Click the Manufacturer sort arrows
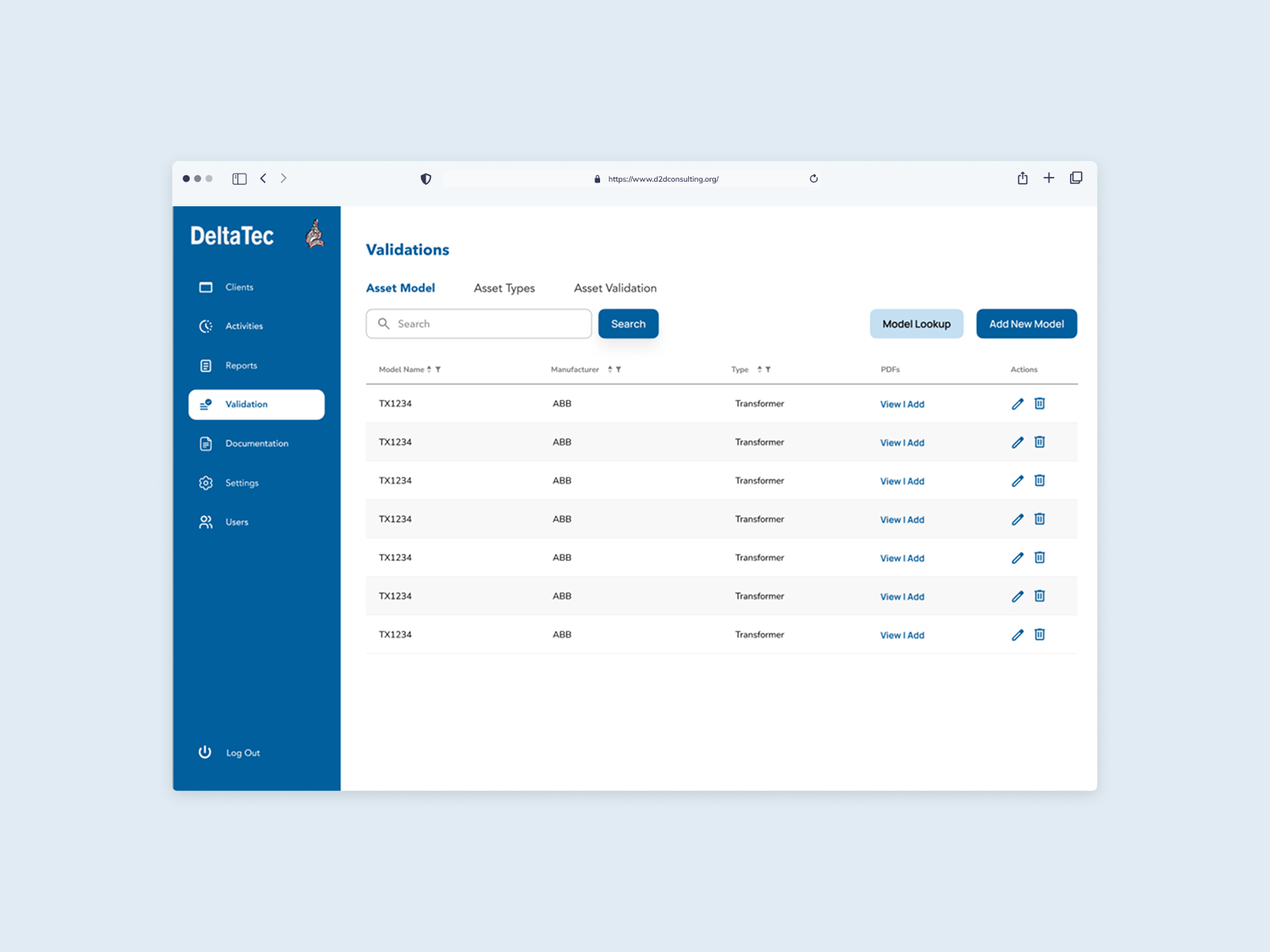This screenshot has height=952, width=1270. click(610, 369)
